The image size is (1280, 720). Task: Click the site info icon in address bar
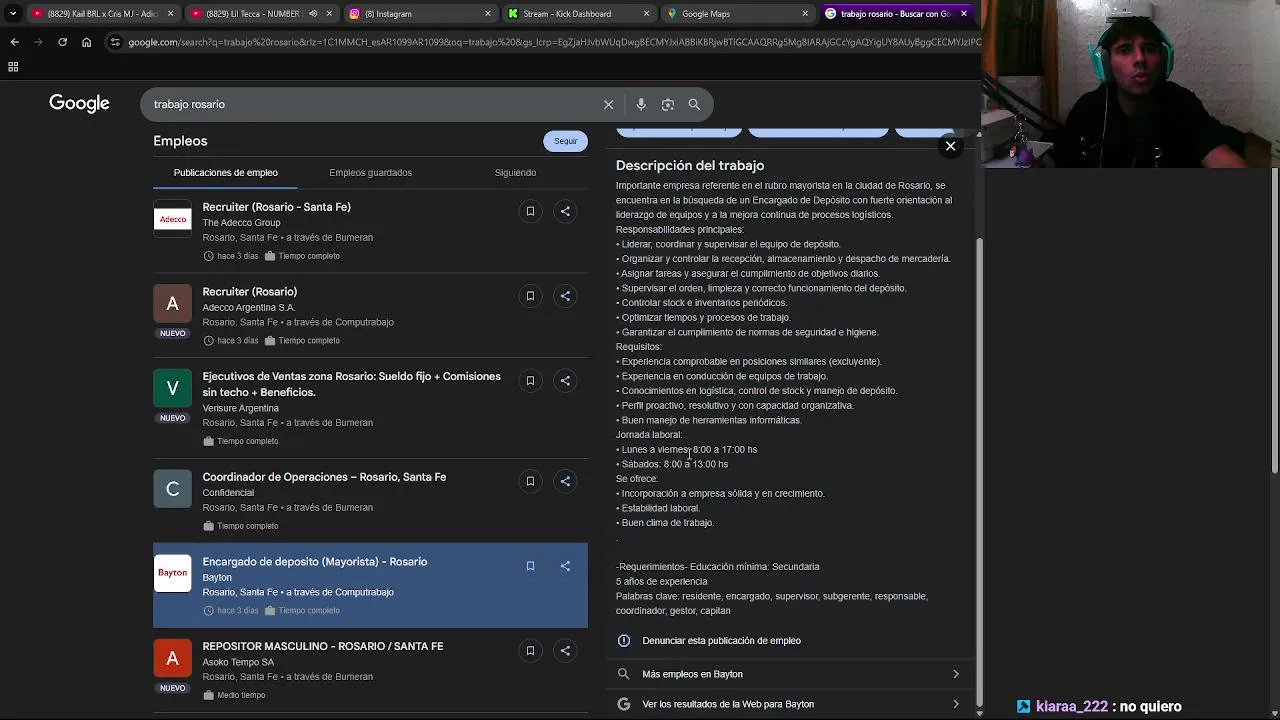(115, 42)
